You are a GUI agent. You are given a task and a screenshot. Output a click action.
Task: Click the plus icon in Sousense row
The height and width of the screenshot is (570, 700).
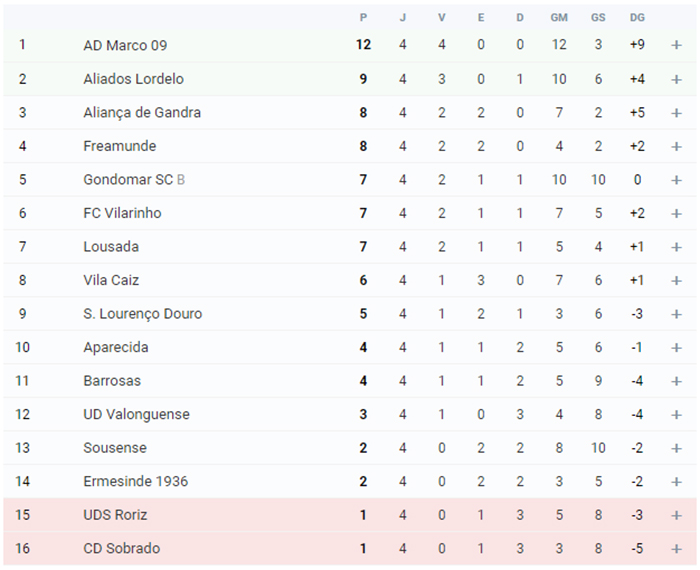tap(676, 448)
